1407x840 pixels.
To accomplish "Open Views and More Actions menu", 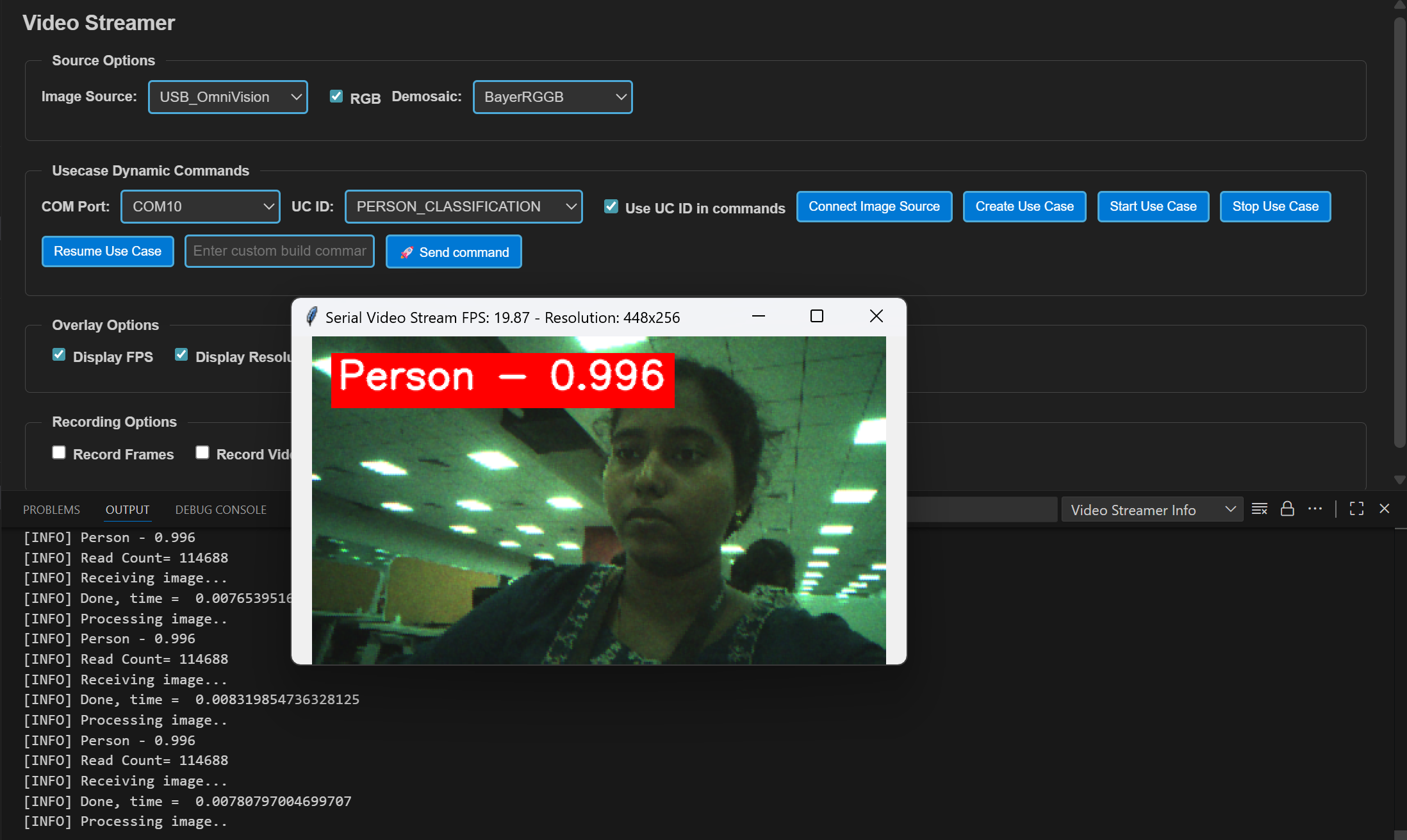I will coord(1315,509).
